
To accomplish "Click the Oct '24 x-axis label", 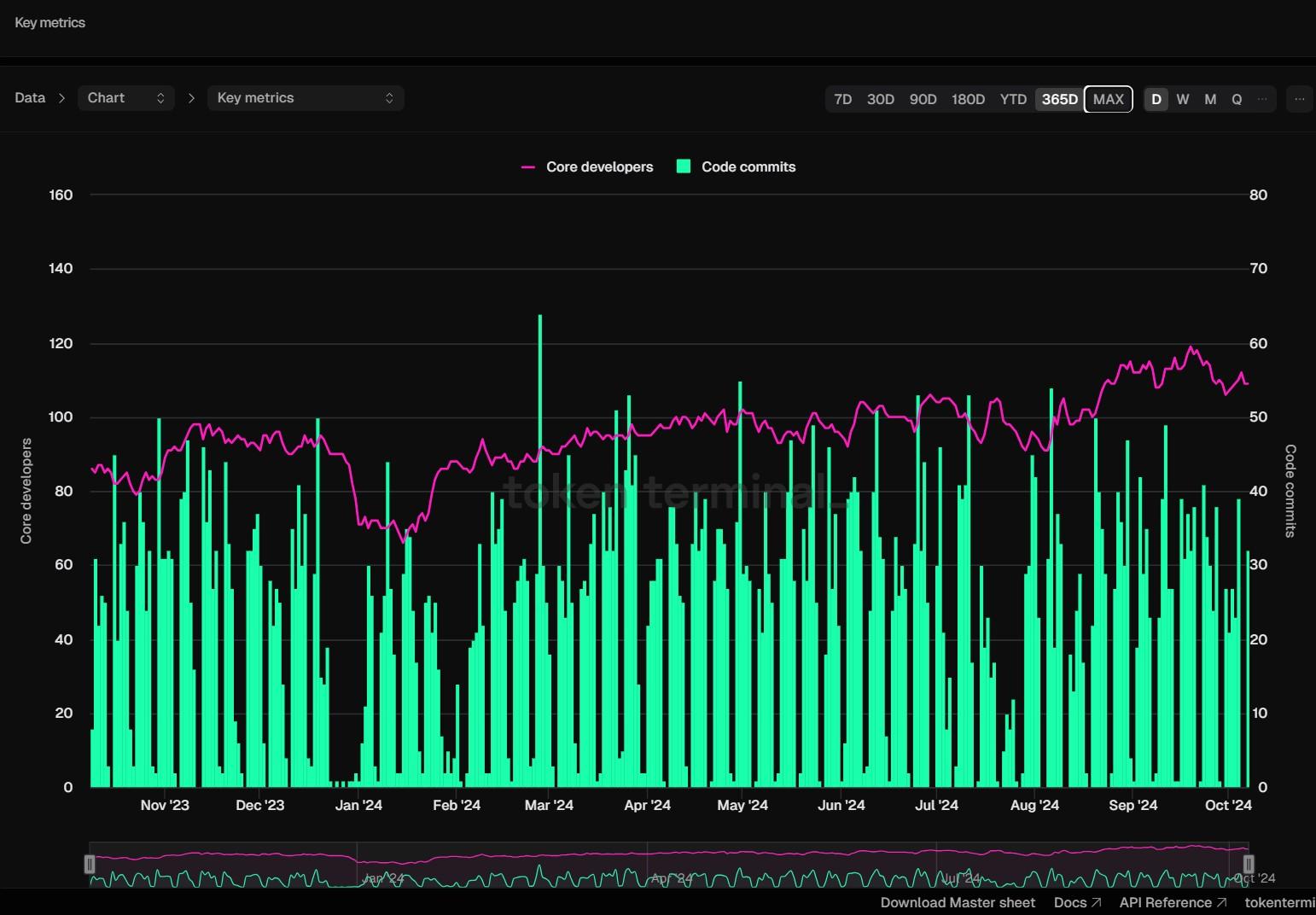I will point(1228,805).
